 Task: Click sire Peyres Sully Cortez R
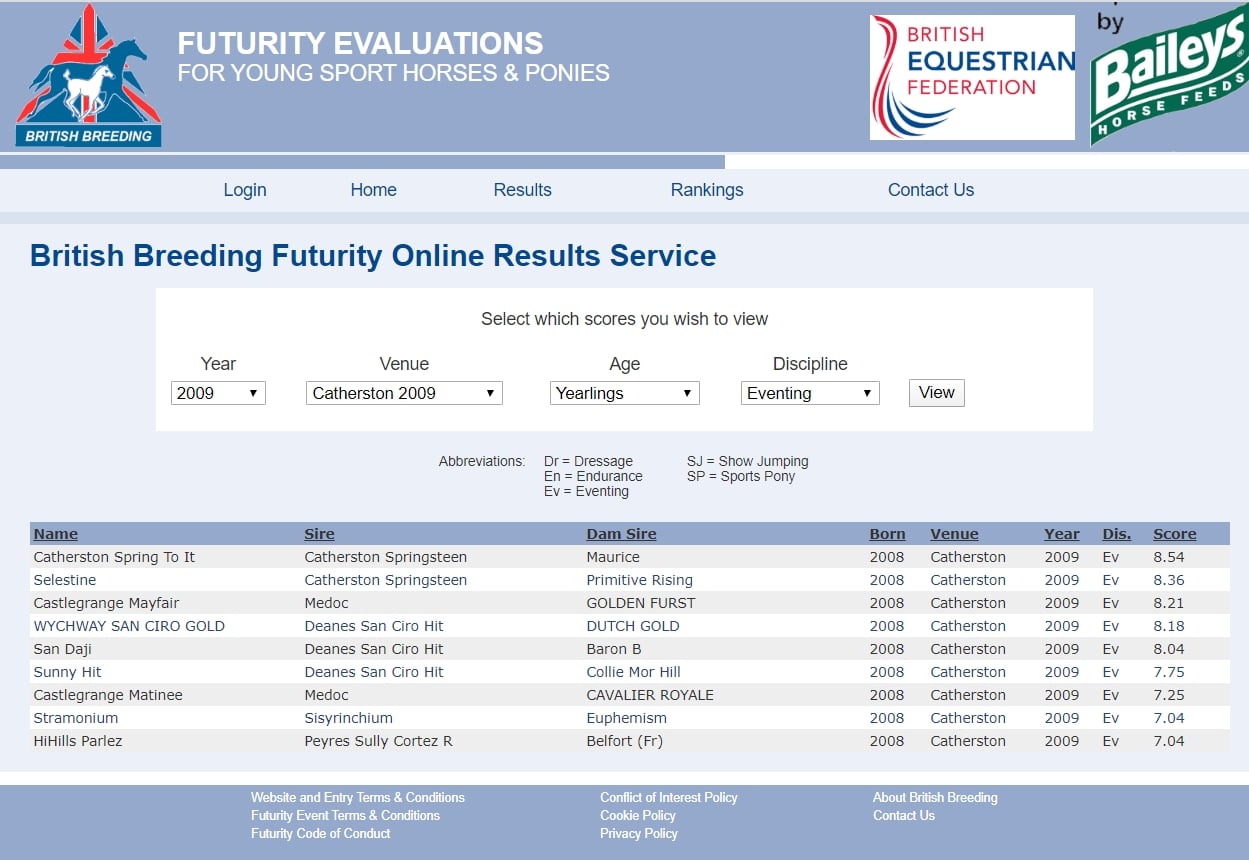(379, 741)
